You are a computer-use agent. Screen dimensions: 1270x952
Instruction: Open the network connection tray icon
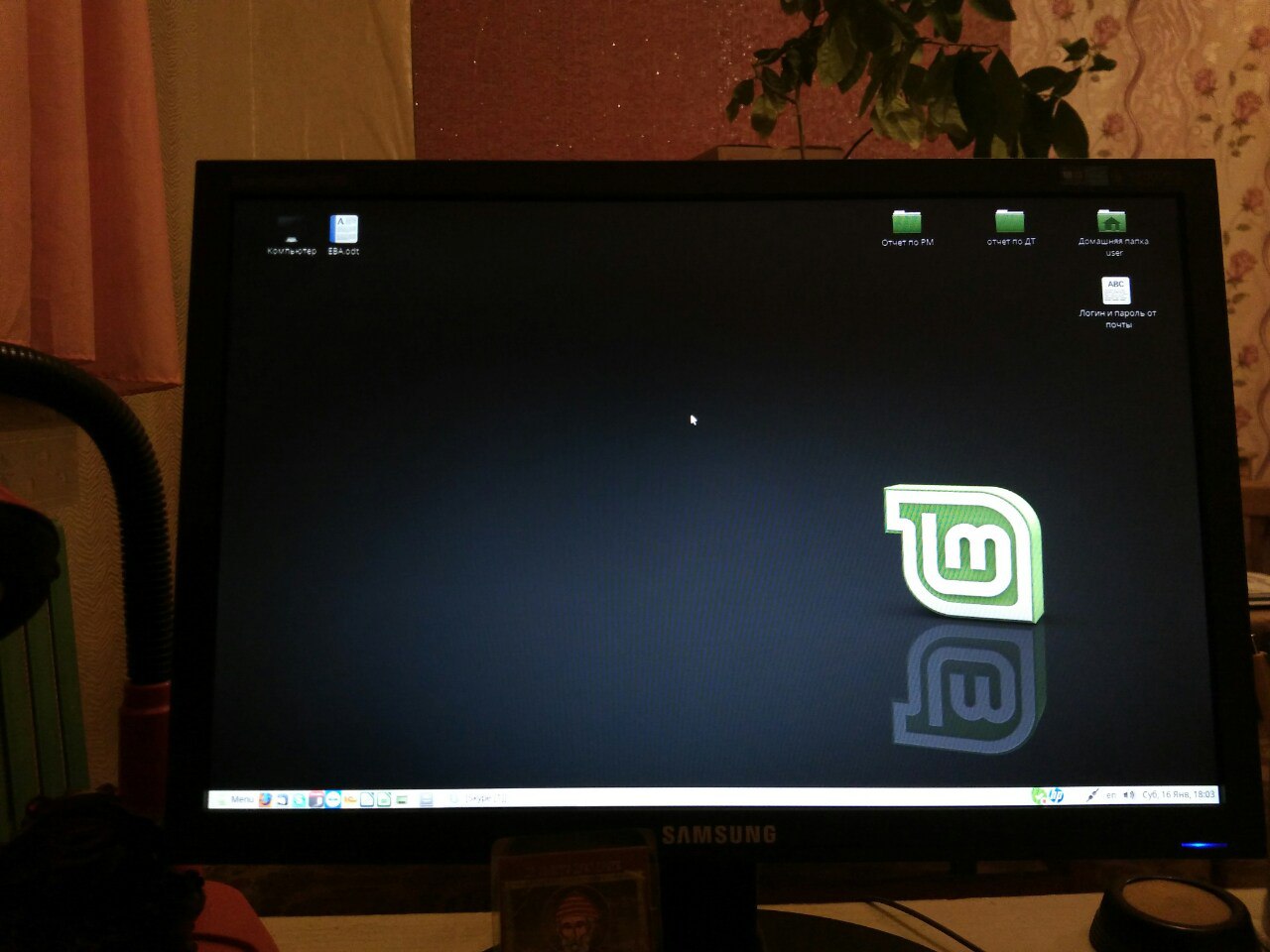[1092, 795]
